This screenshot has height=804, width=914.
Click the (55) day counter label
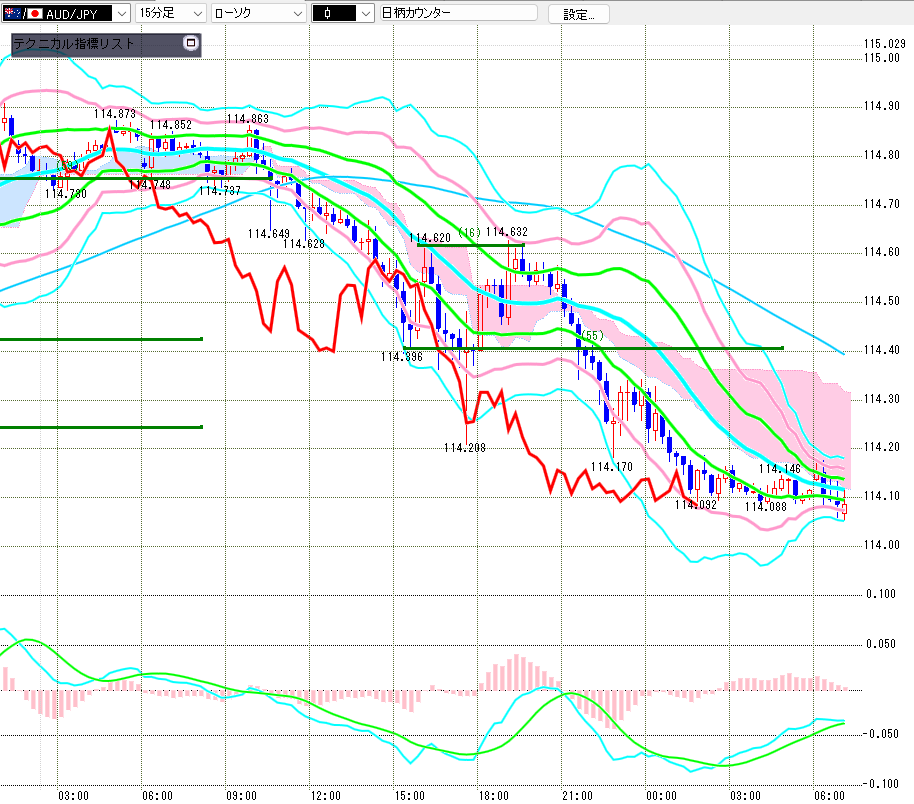(592, 335)
